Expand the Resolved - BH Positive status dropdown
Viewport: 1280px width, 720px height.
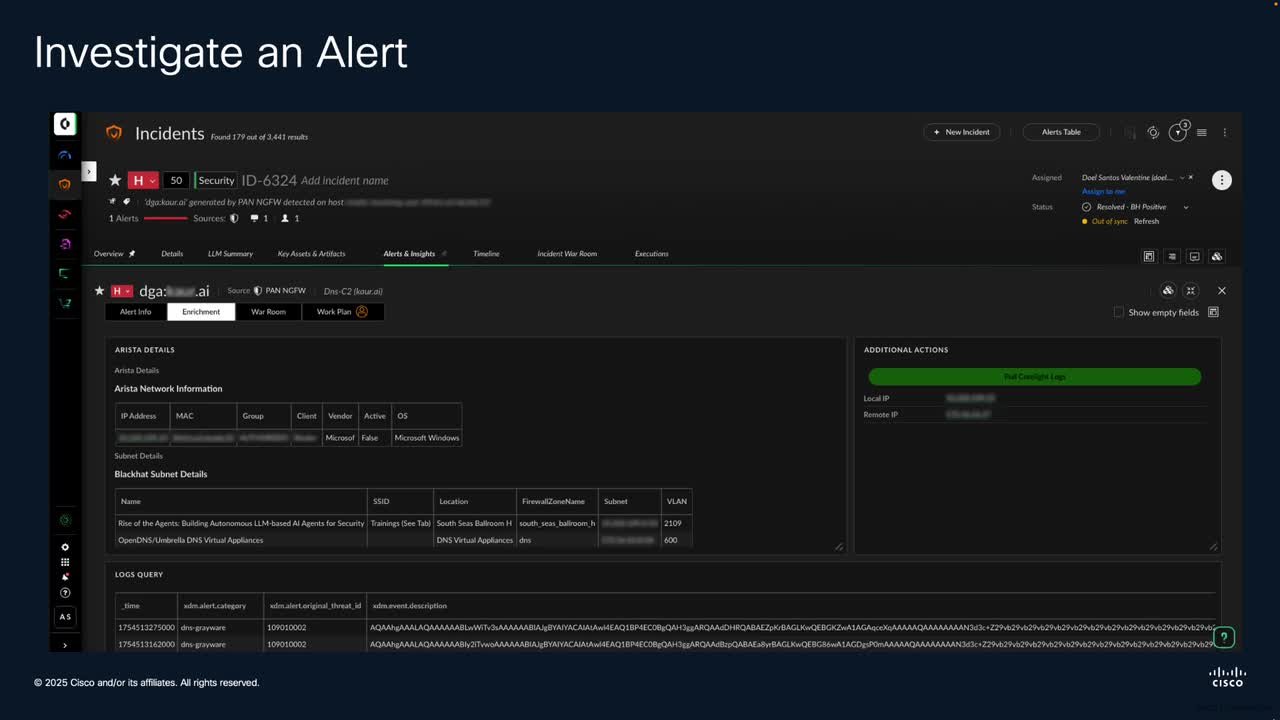(1186, 207)
